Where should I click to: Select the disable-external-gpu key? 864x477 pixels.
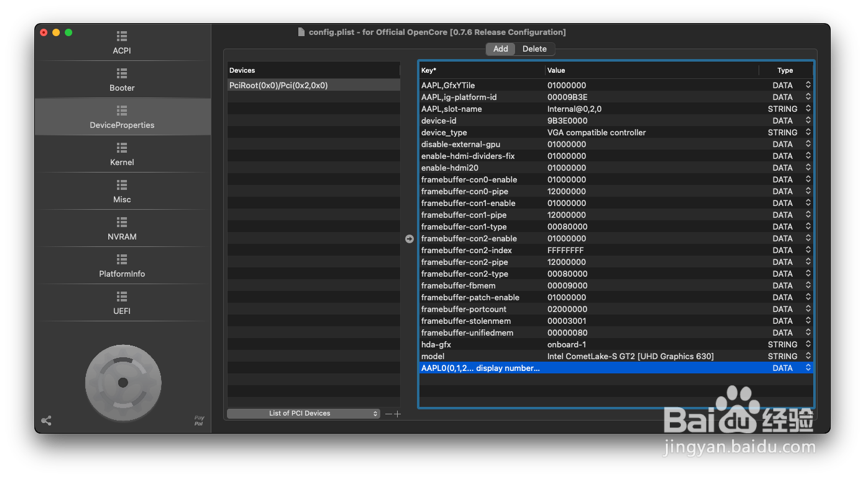461,144
